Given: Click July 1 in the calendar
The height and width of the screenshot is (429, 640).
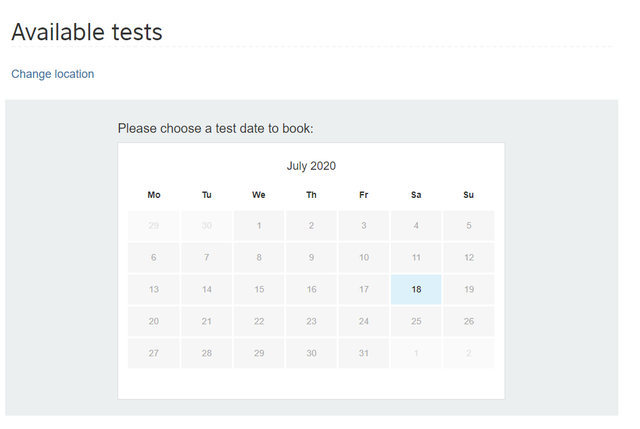Looking at the screenshot, I should click(259, 225).
